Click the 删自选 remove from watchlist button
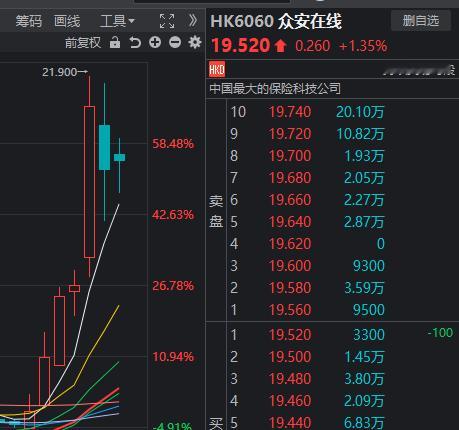Viewport: 459px width, 430px height. (x=421, y=21)
